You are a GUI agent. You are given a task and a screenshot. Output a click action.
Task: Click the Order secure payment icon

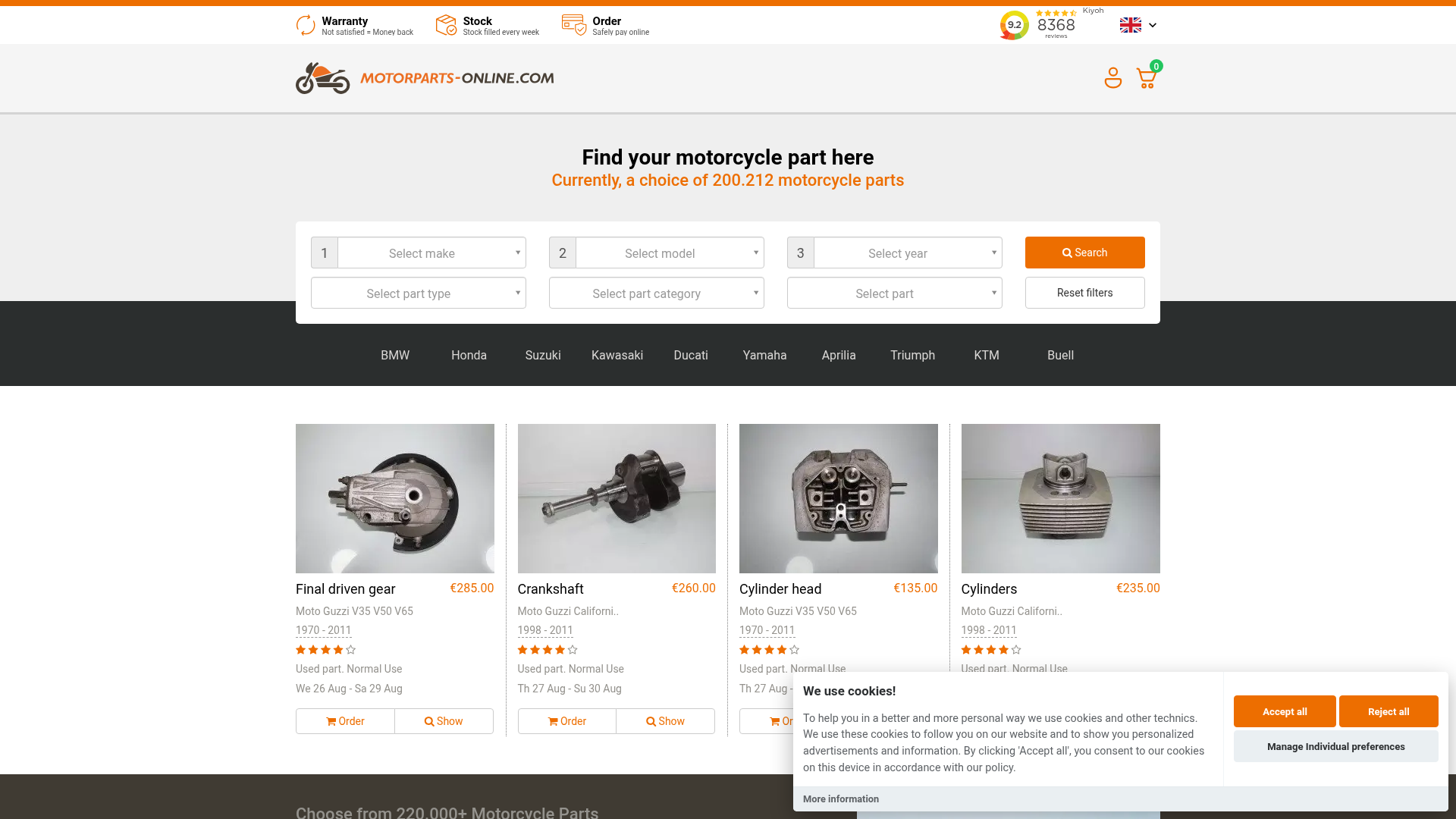[x=574, y=25]
